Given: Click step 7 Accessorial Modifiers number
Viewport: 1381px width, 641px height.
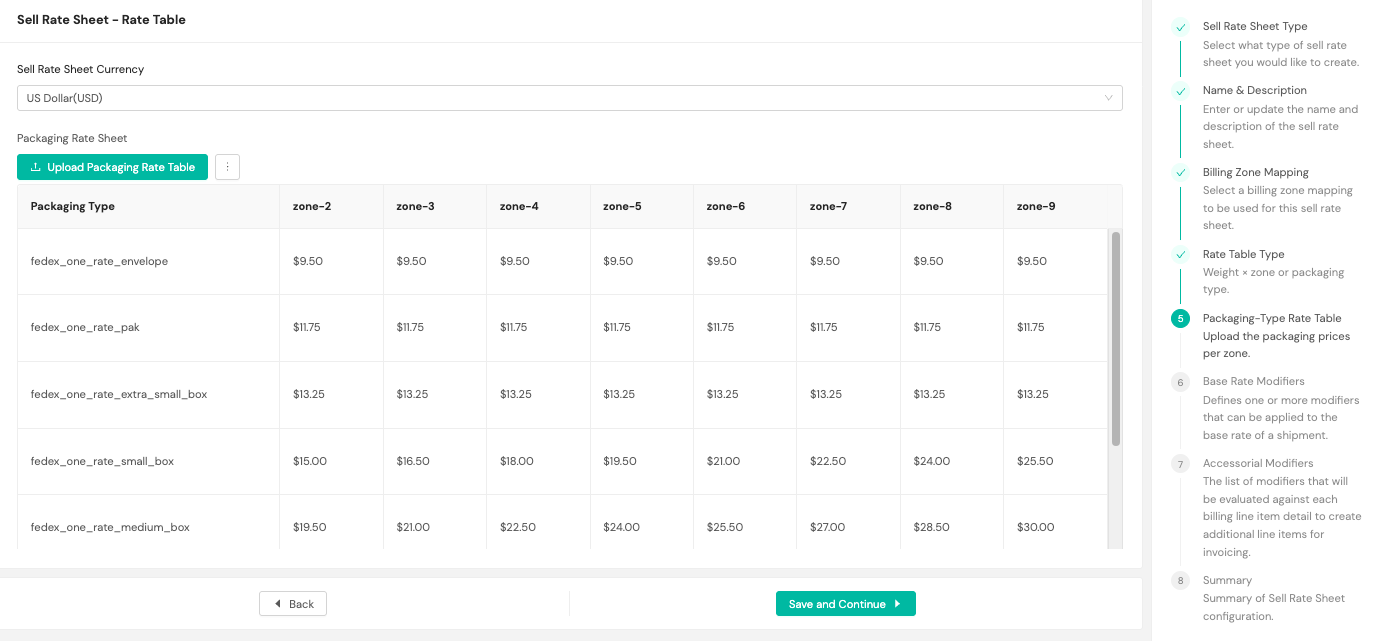Looking at the screenshot, I should click(x=1180, y=464).
